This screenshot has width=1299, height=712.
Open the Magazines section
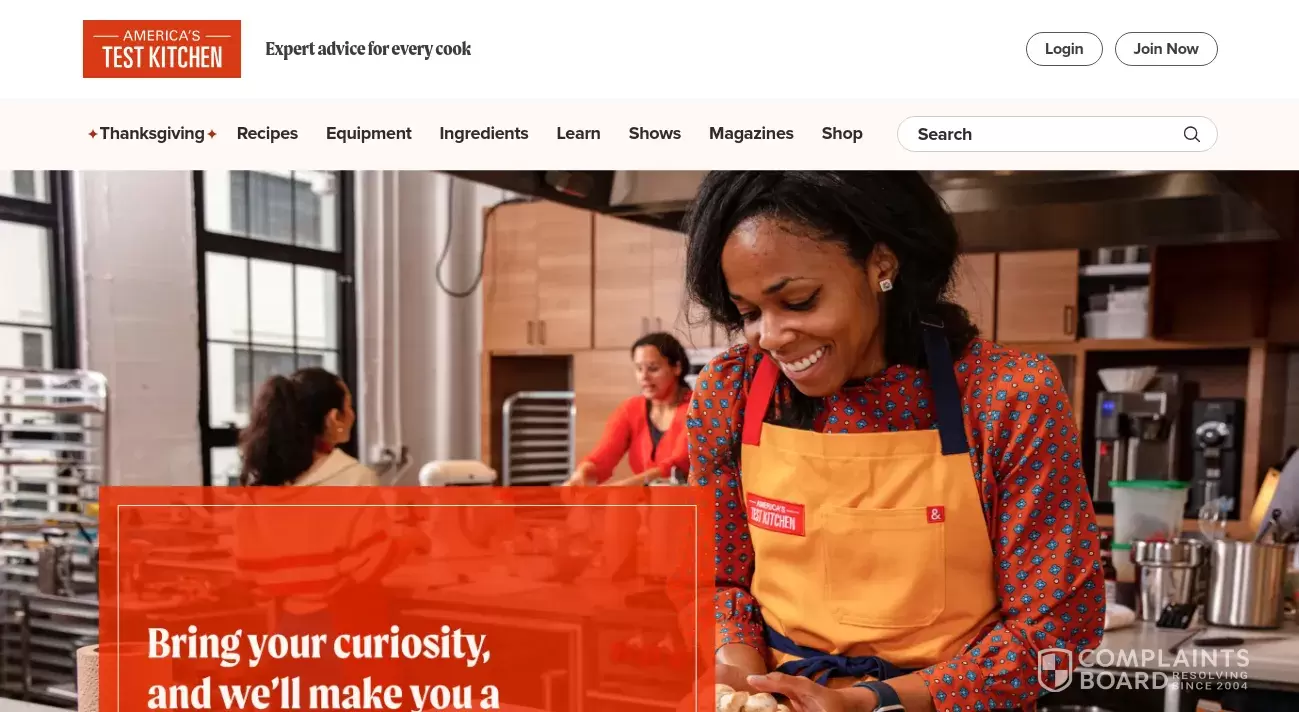click(751, 134)
